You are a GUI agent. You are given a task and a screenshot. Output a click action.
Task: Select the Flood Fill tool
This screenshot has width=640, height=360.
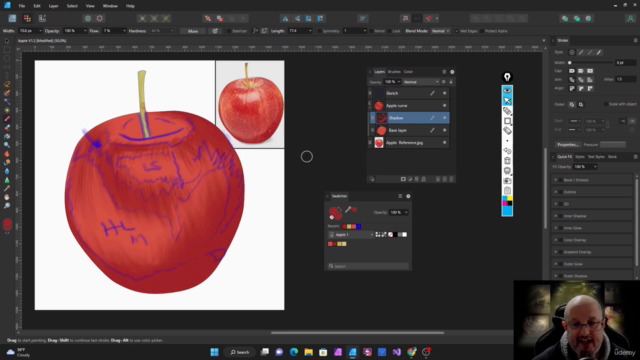click(x=7, y=136)
